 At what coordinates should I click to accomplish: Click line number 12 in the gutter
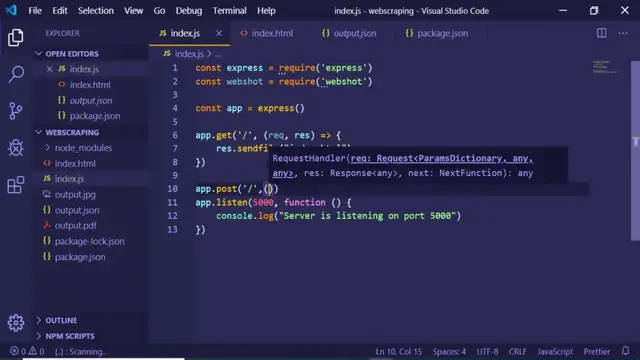pyautogui.click(x=173, y=216)
